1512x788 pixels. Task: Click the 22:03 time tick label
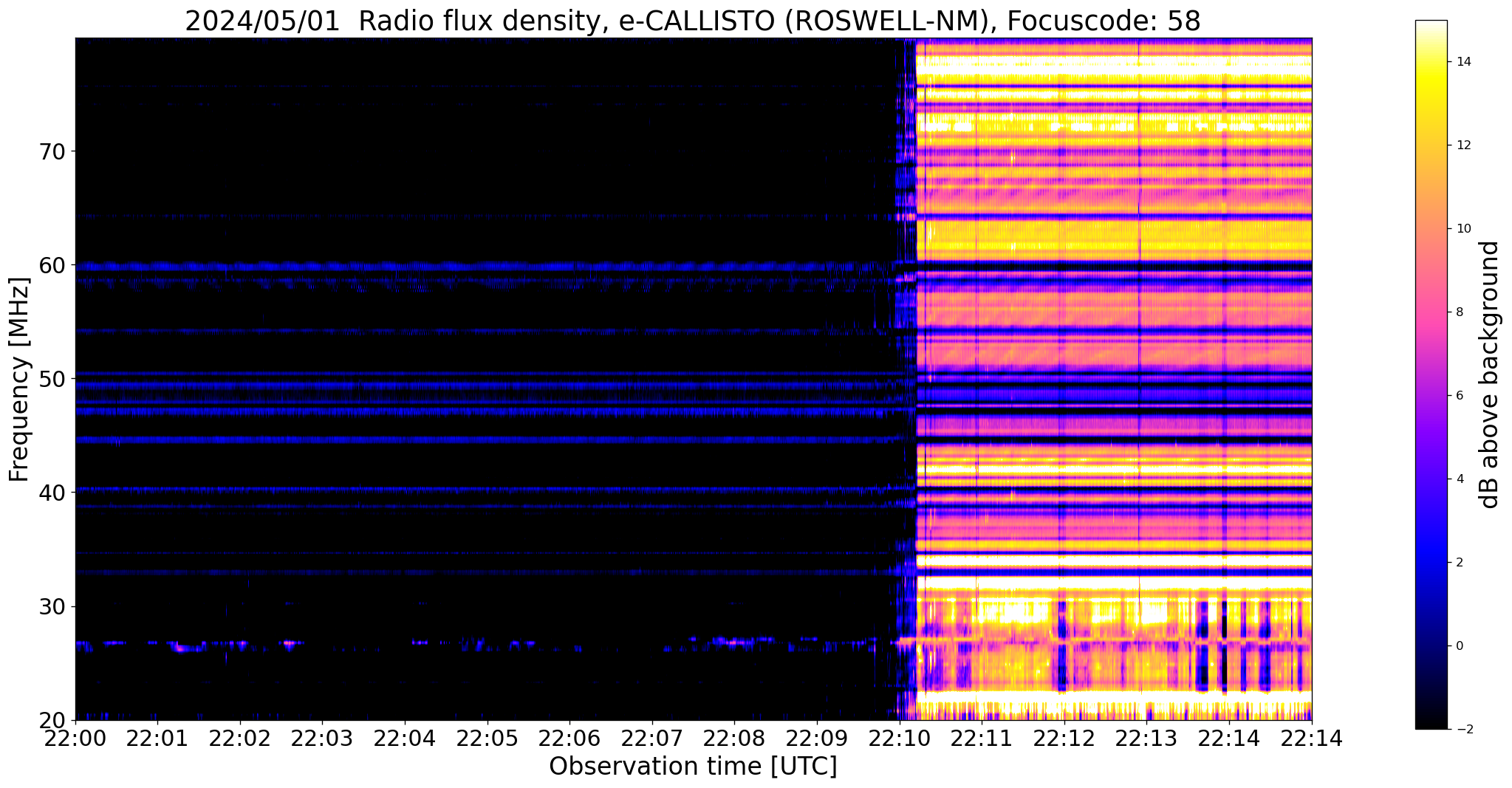(x=322, y=738)
